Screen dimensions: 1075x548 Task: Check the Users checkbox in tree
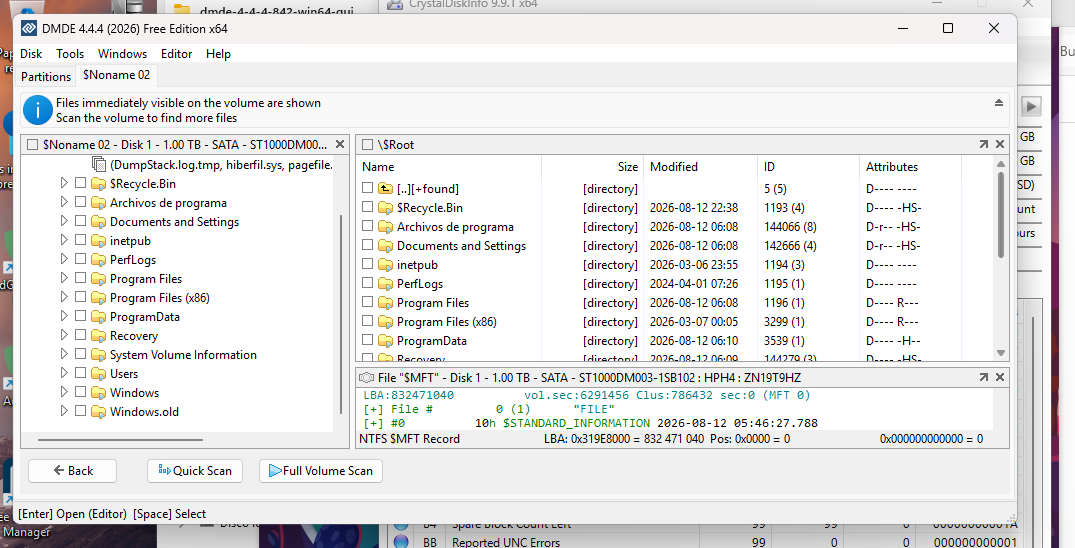pyautogui.click(x=80, y=373)
